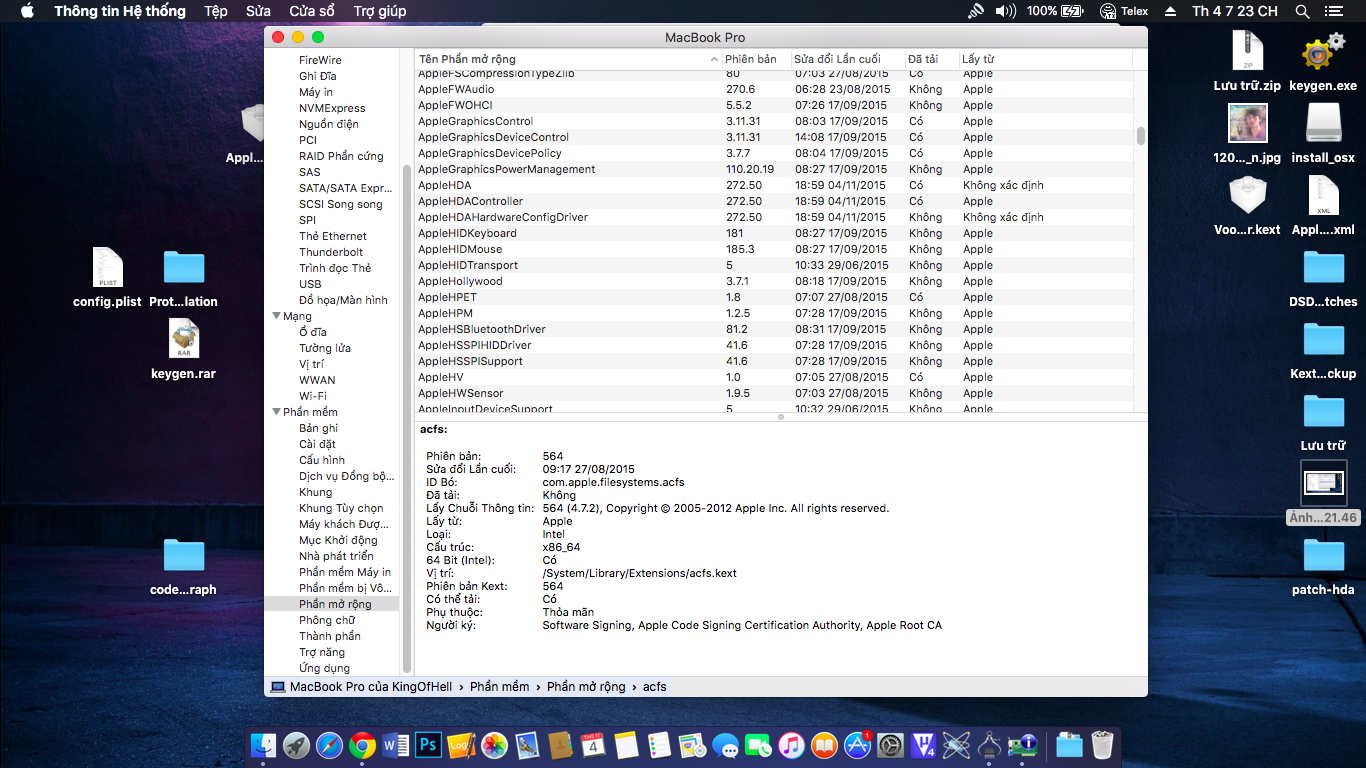The height and width of the screenshot is (768, 1366).
Task: Select Đồ họa/Màn hình in sidebar
Action: [x=343, y=300]
